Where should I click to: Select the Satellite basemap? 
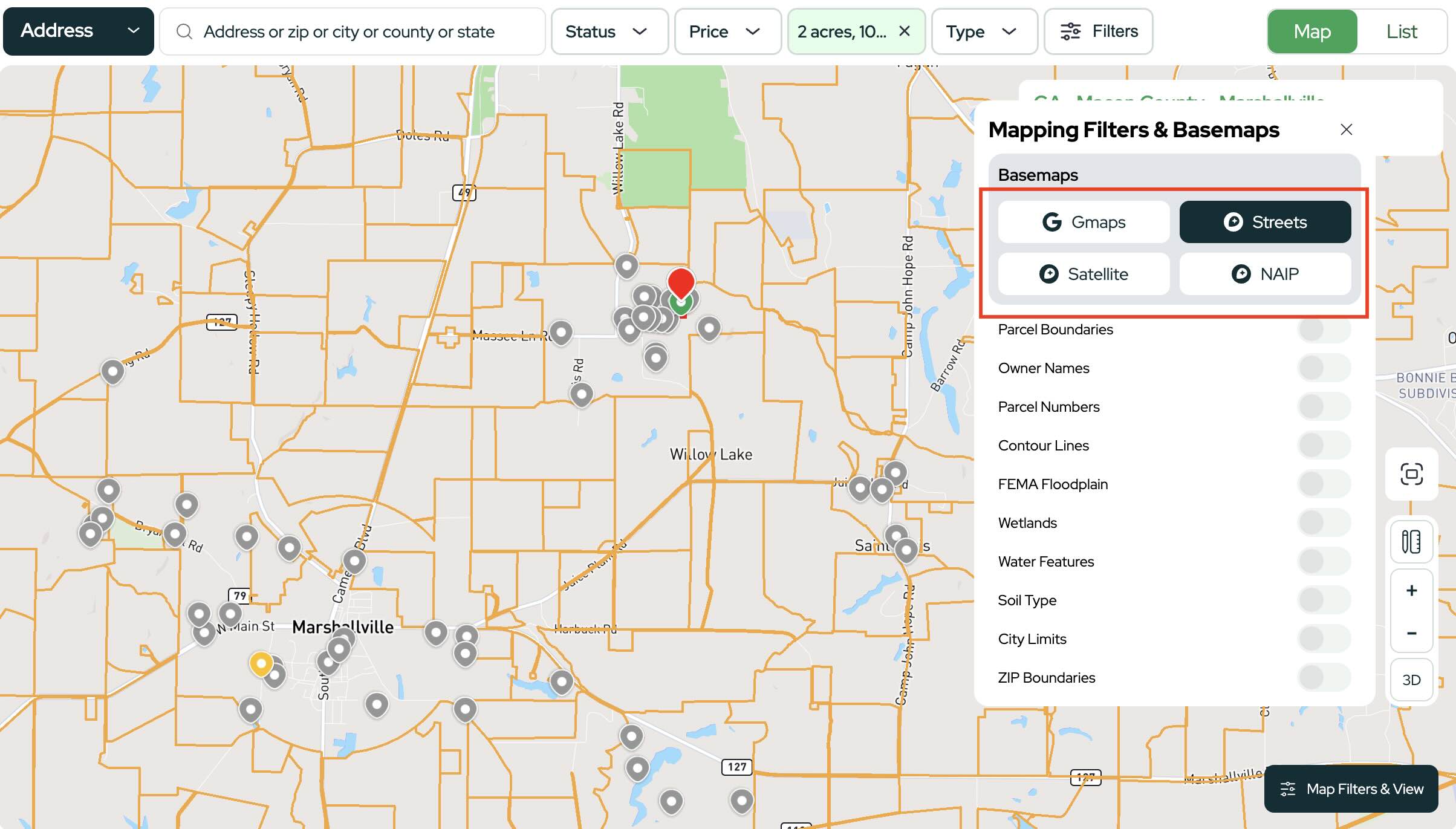(x=1084, y=274)
